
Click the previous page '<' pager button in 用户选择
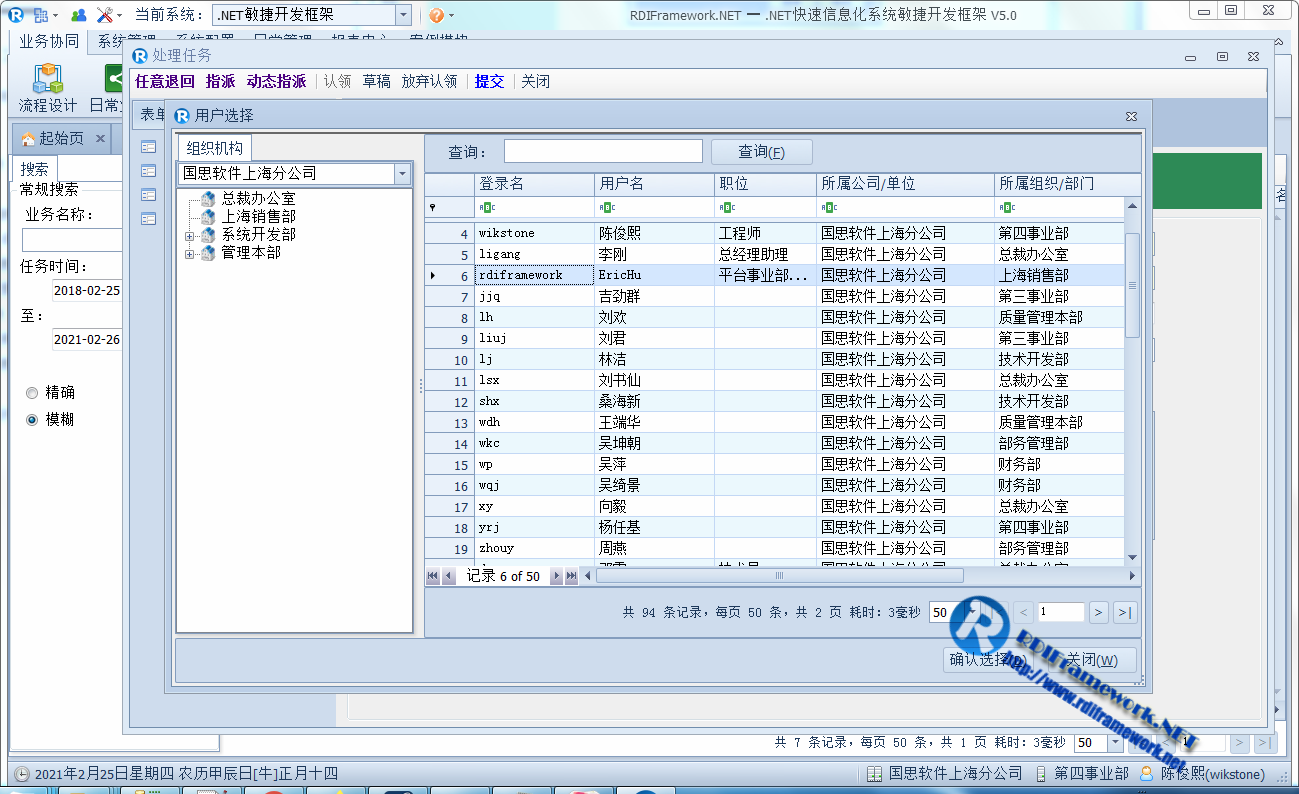tap(1024, 612)
